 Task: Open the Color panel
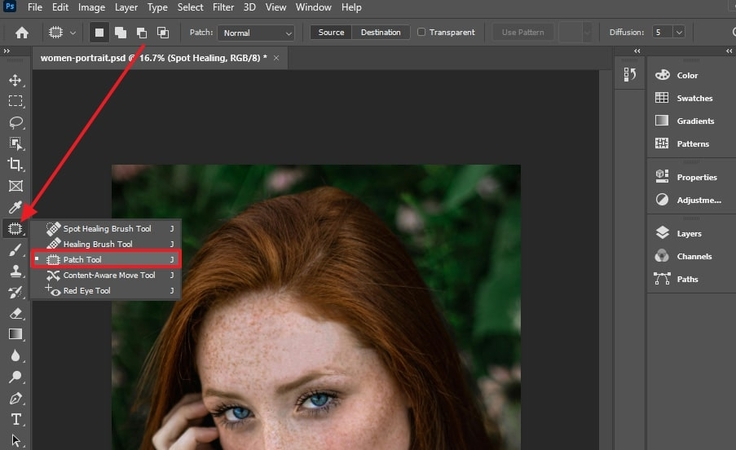687,75
